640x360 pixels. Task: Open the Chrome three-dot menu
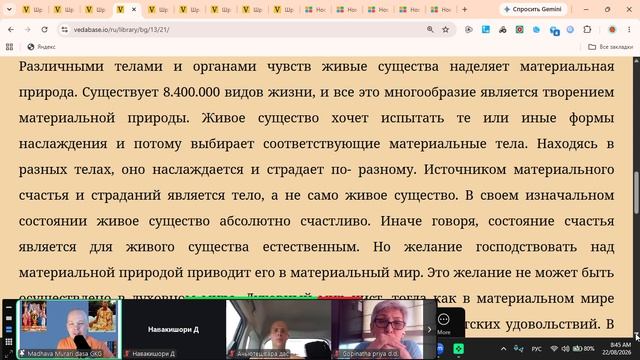coord(629,29)
